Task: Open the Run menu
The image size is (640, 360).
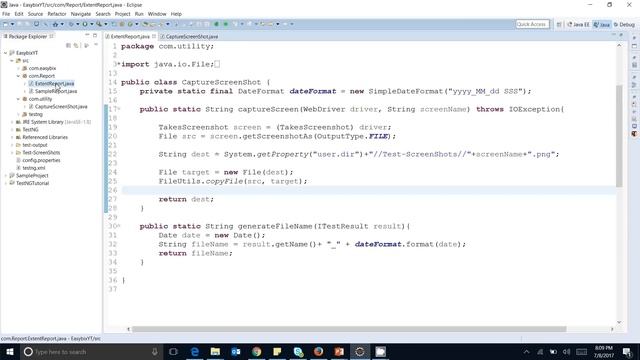Action: tap(139, 14)
